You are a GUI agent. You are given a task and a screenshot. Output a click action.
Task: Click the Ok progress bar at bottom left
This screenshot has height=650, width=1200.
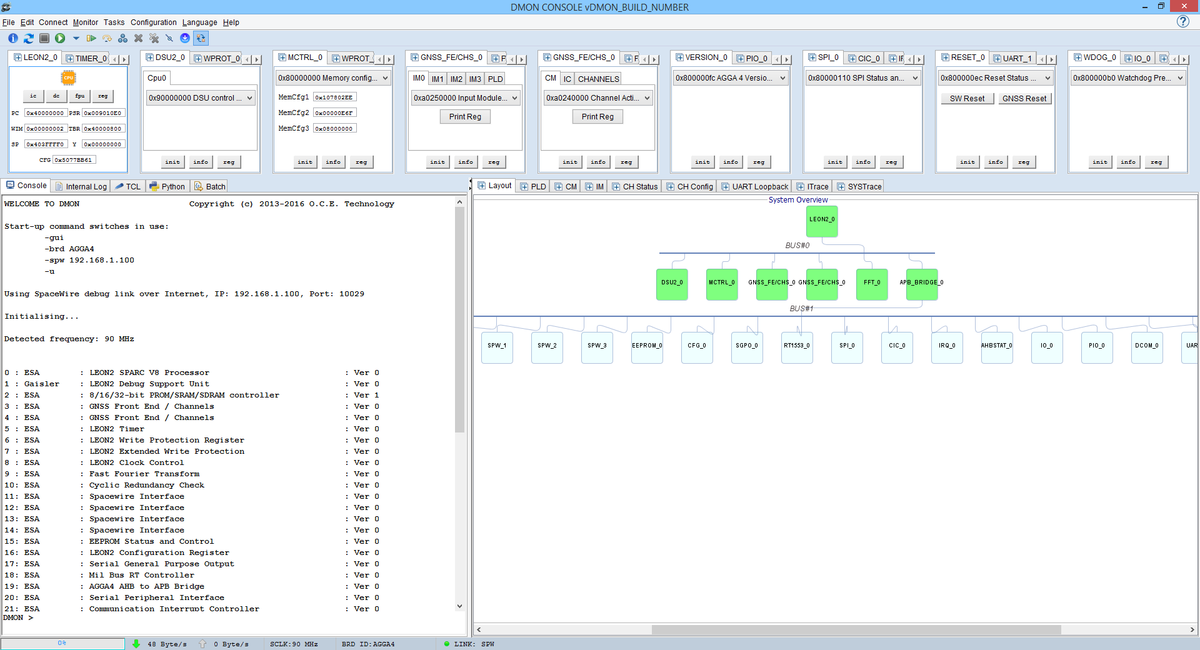(x=60, y=643)
